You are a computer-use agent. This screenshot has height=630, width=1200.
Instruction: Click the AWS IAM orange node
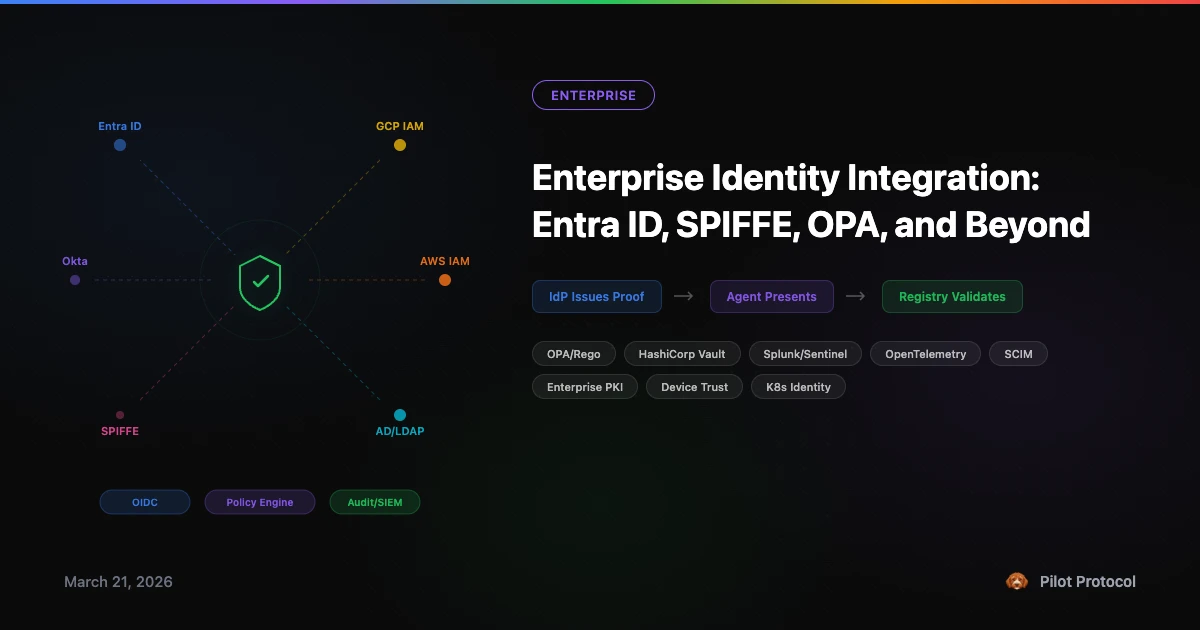coord(445,280)
